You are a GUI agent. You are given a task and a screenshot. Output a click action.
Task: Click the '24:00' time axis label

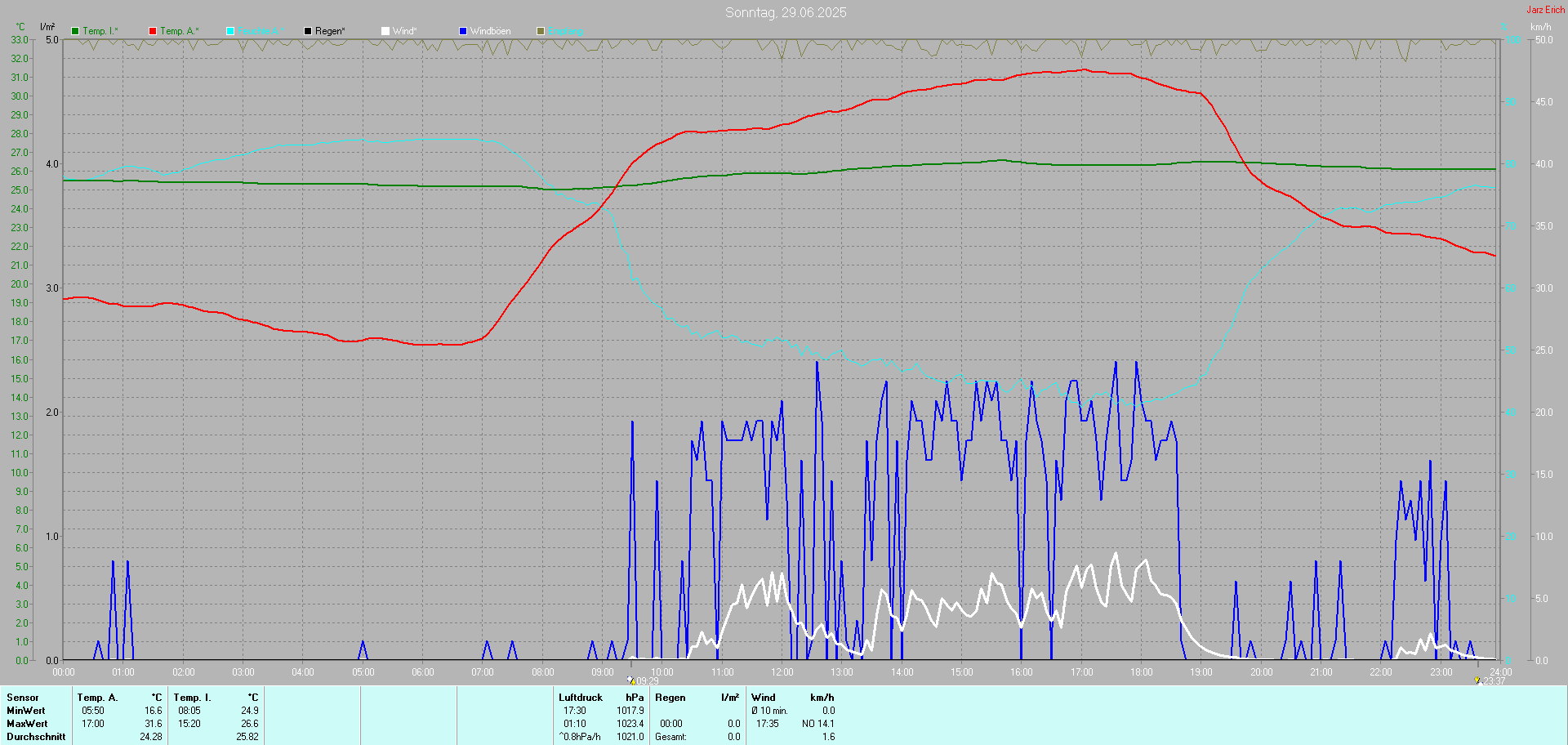pos(1501,672)
